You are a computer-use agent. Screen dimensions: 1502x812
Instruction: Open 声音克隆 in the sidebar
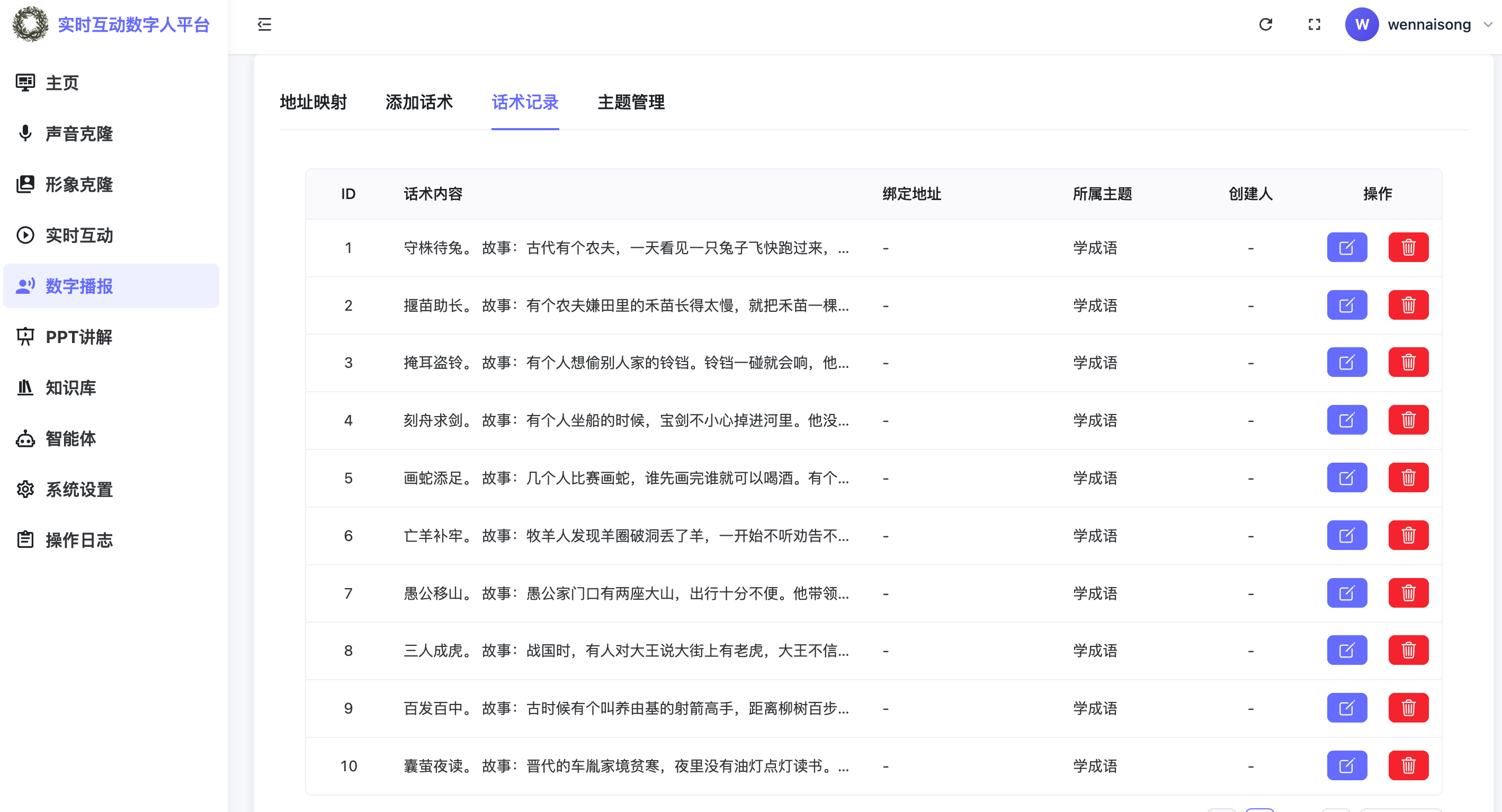click(x=111, y=133)
